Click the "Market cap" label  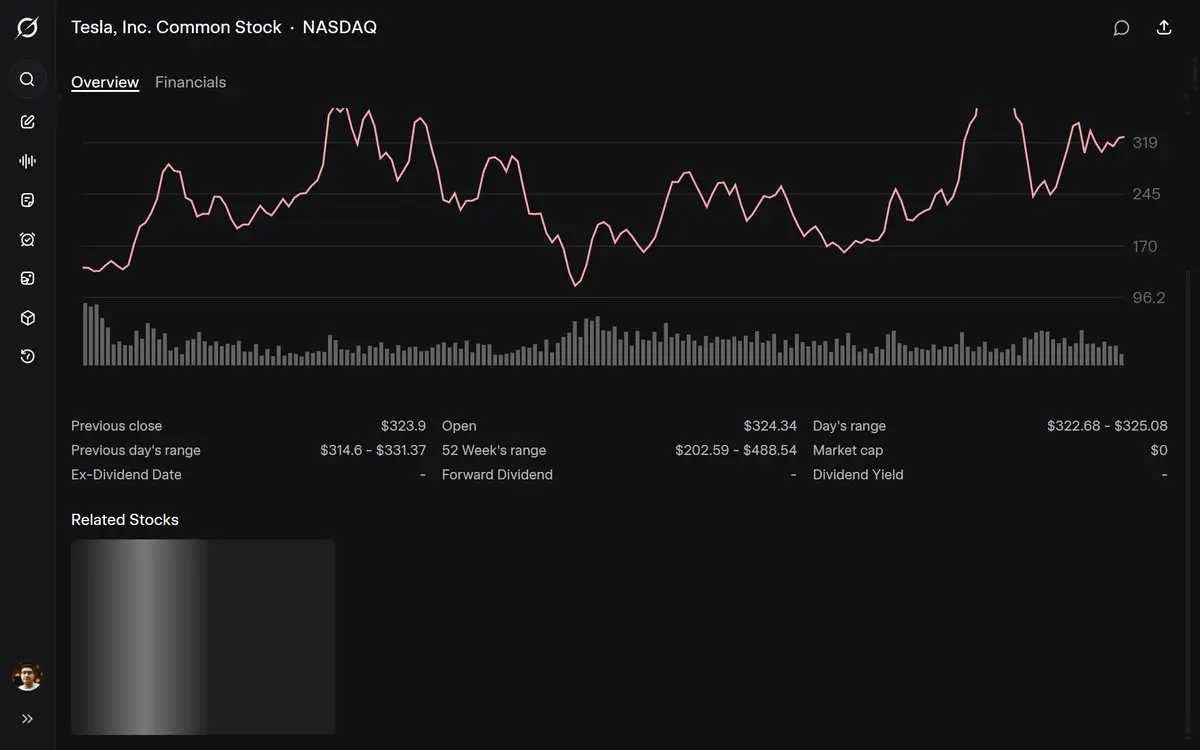(848, 450)
